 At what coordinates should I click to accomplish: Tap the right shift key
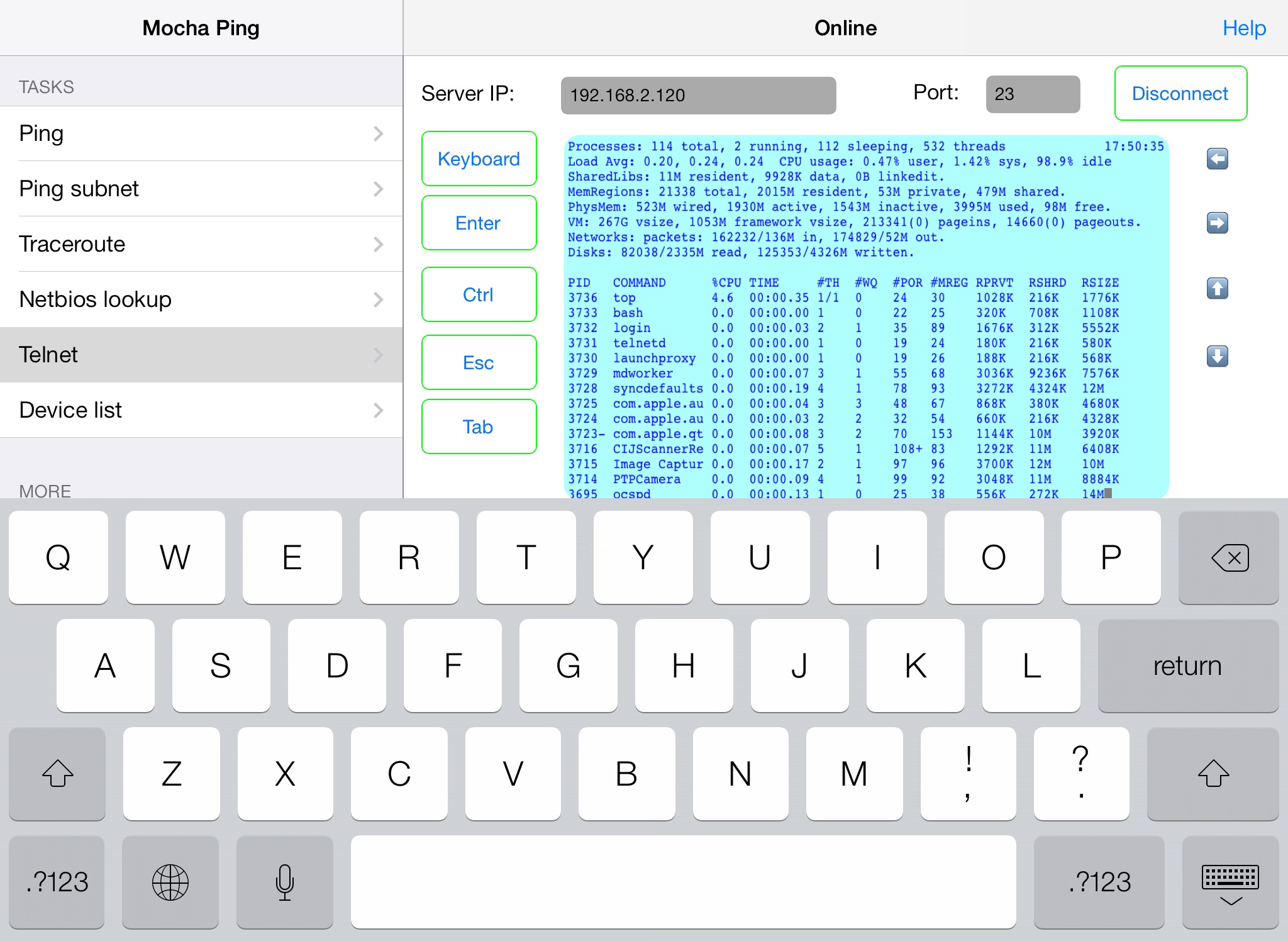(1213, 774)
